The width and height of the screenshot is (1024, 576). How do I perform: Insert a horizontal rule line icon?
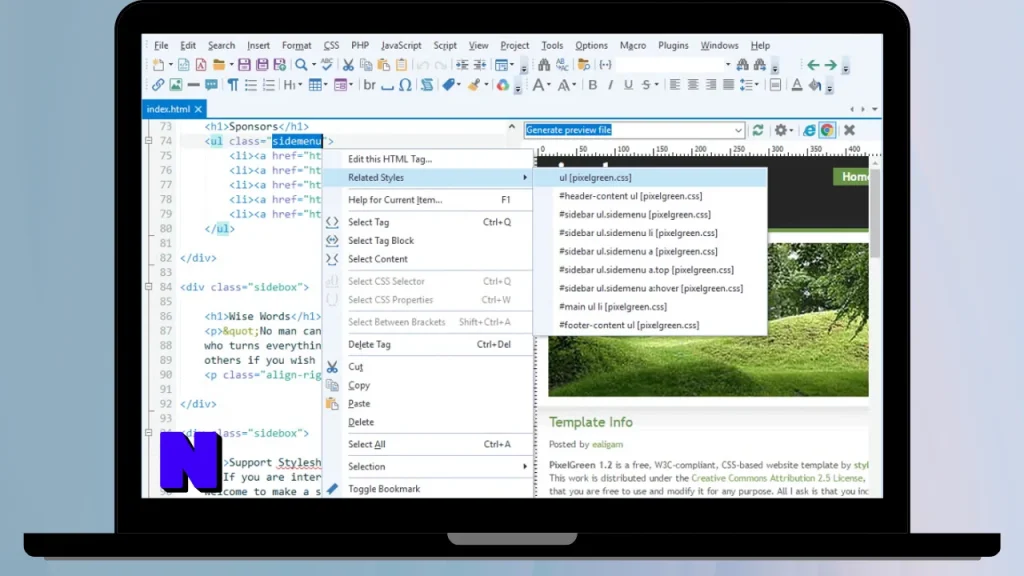[x=193, y=85]
